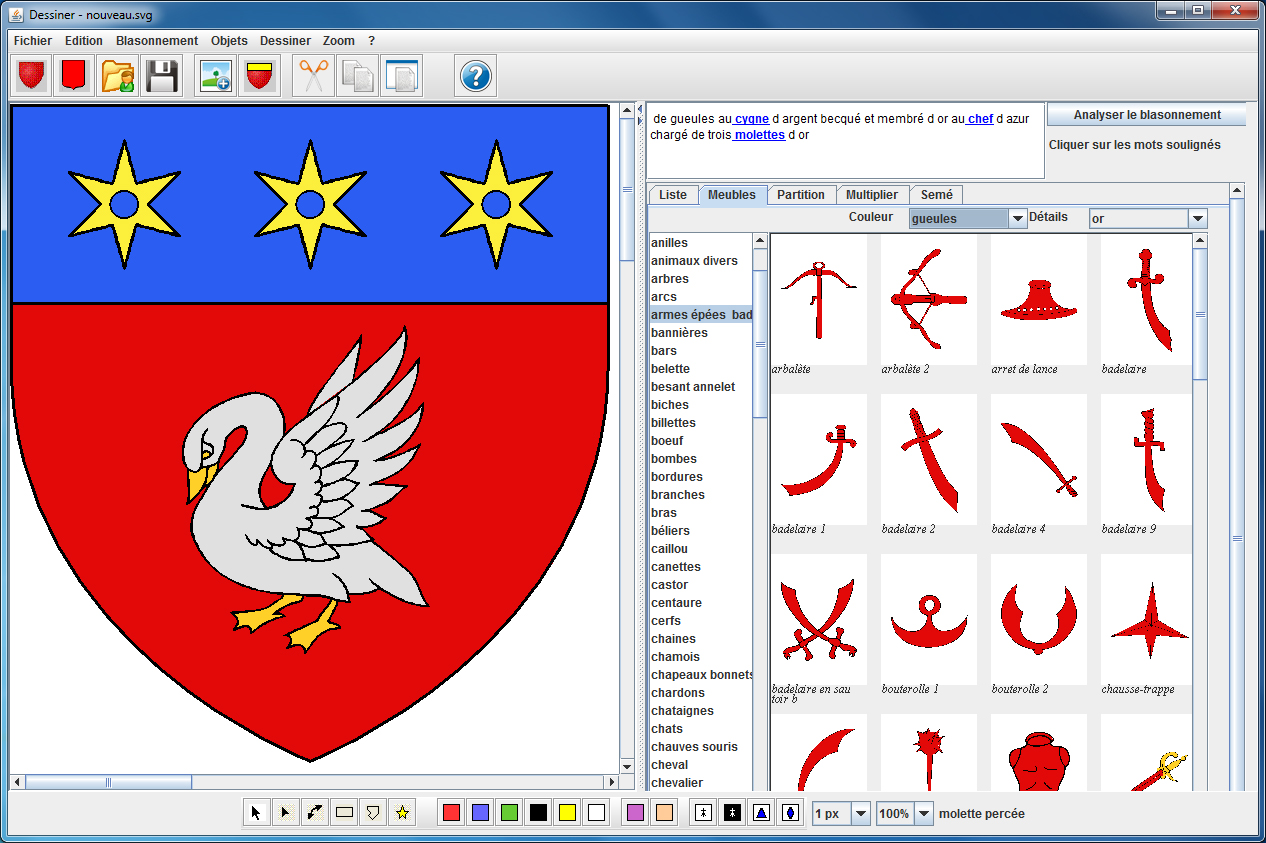Open help with the question mark icon
This screenshot has height=843, width=1266.
pos(476,76)
